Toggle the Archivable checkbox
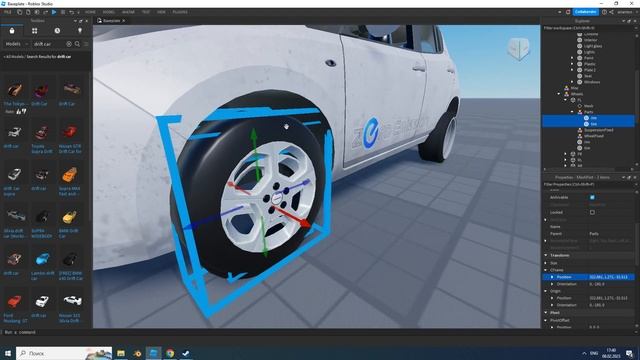The height and width of the screenshot is (360, 640). click(x=592, y=198)
